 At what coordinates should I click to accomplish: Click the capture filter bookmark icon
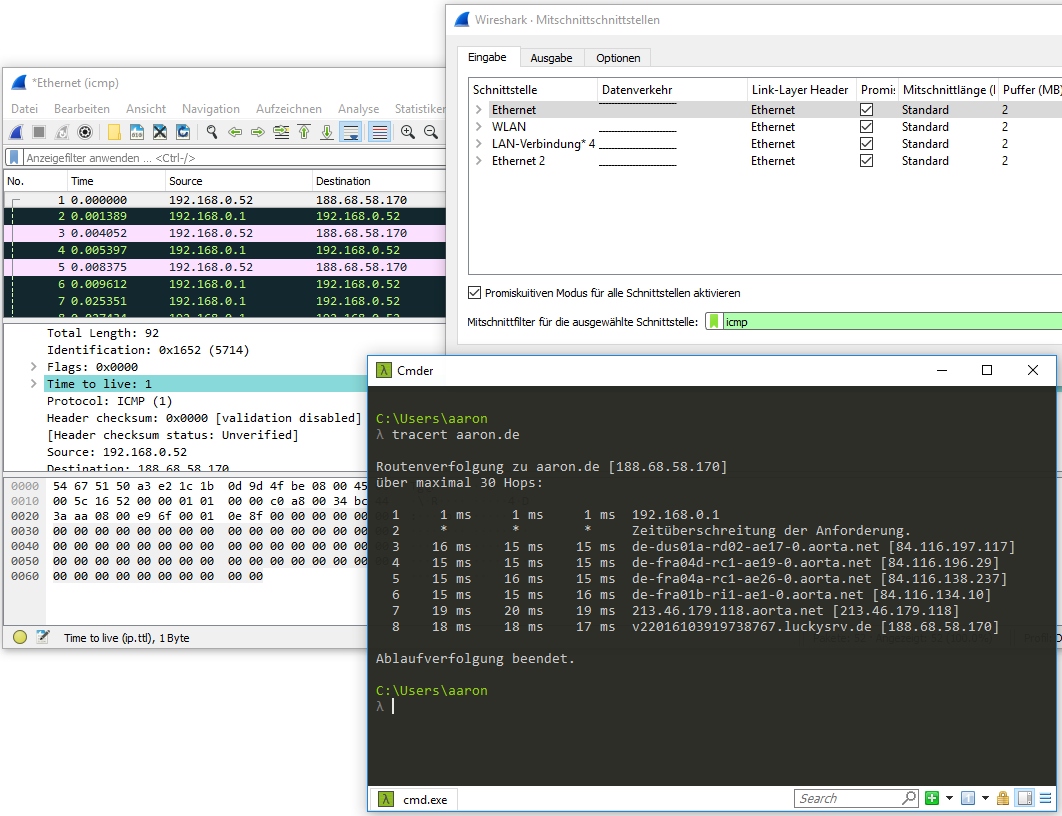(x=714, y=322)
